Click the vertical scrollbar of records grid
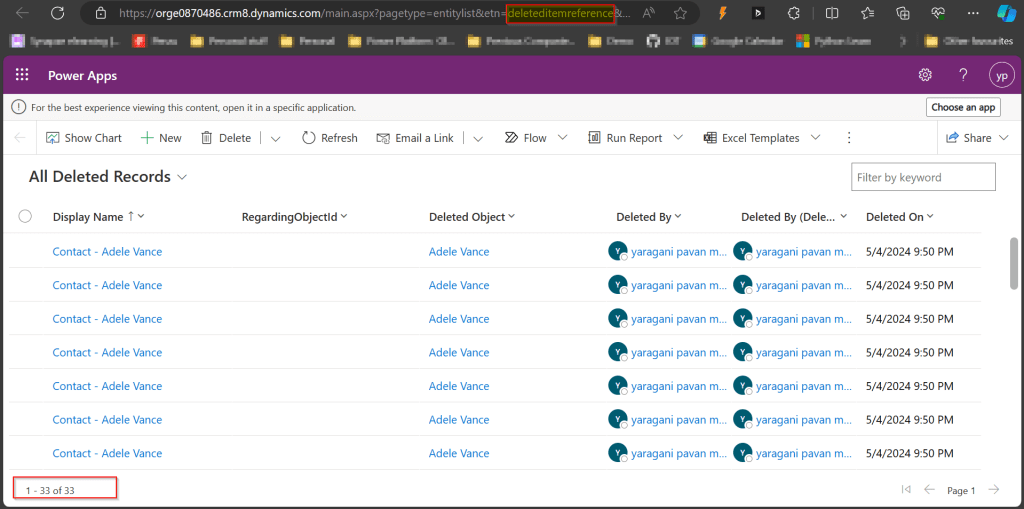Image resolution: width=1024 pixels, height=509 pixels. [x=1014, y=260]
